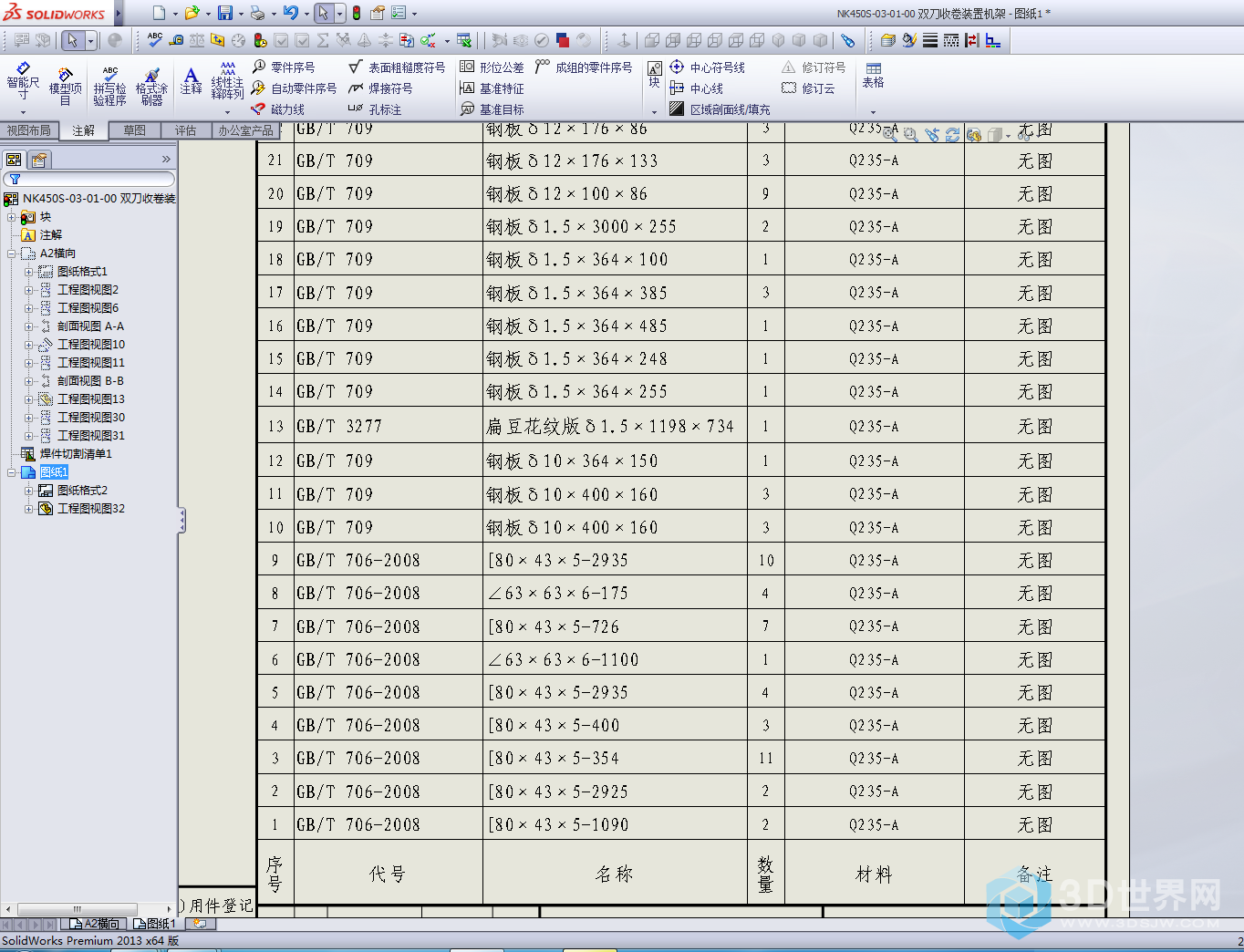Switch to the 注解 tab
1244x952 pixels.
(84, 130)
